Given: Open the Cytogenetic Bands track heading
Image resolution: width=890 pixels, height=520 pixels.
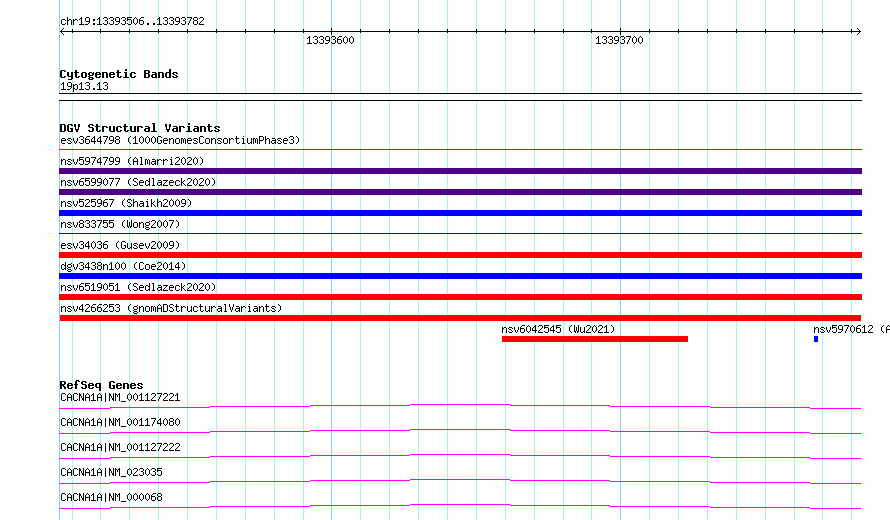Looking at the screenshot, I should (119, 74).
